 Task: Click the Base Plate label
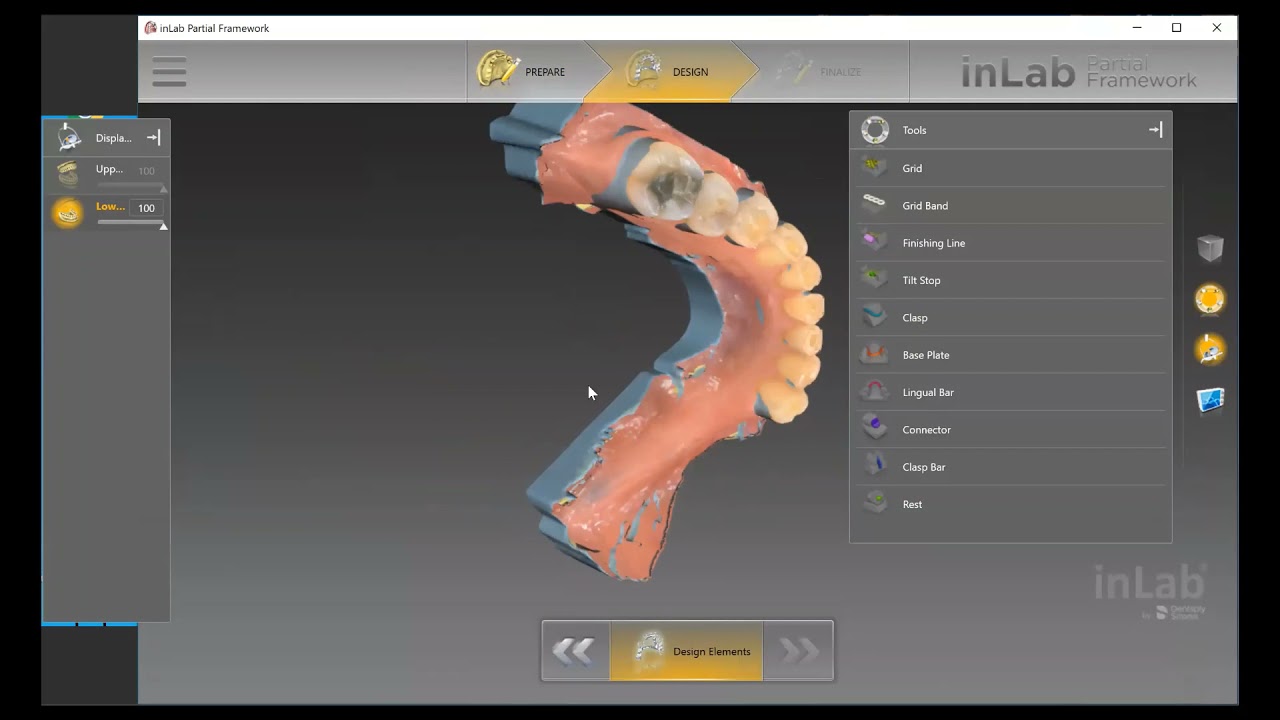(926, 355)
